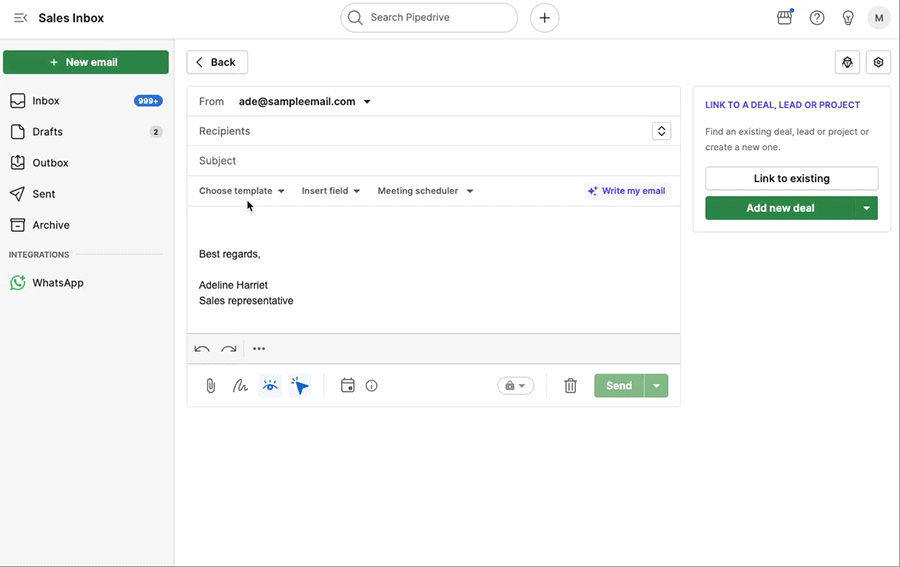This screenshot has width=900, height=567.
Task: Click the quick add plus button
Action: coord(544,18)
